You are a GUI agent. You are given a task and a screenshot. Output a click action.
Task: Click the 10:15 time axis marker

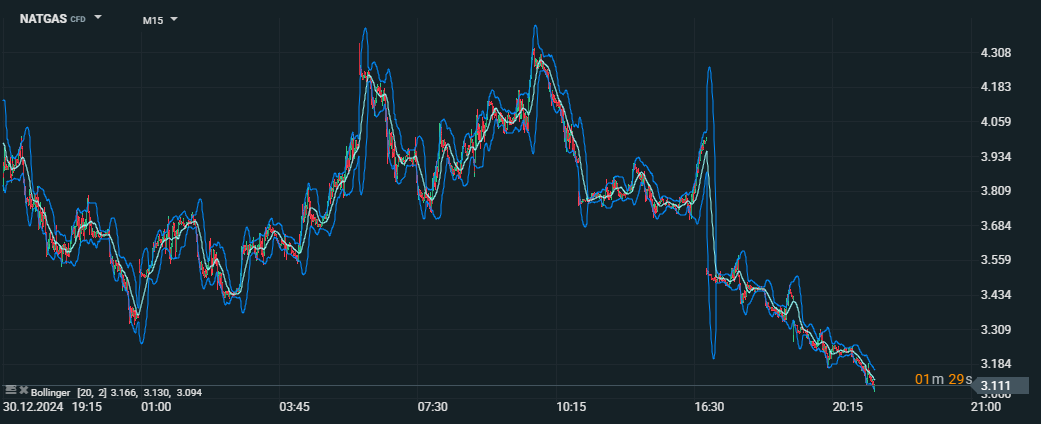[572, 406]
